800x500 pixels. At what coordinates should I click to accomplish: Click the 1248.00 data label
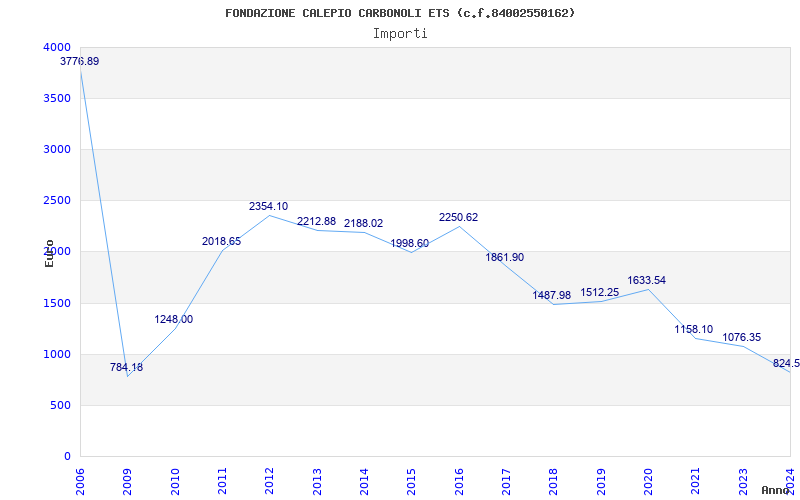[x=174, y=319]
